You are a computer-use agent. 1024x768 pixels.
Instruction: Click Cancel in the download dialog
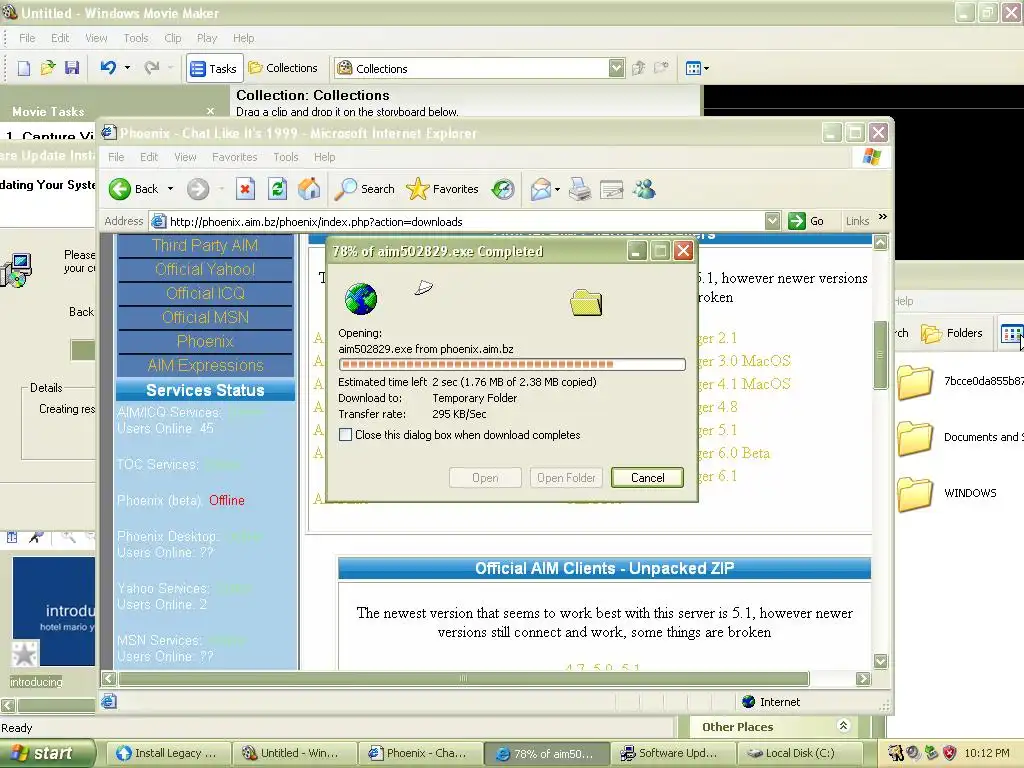coord(647,477)
